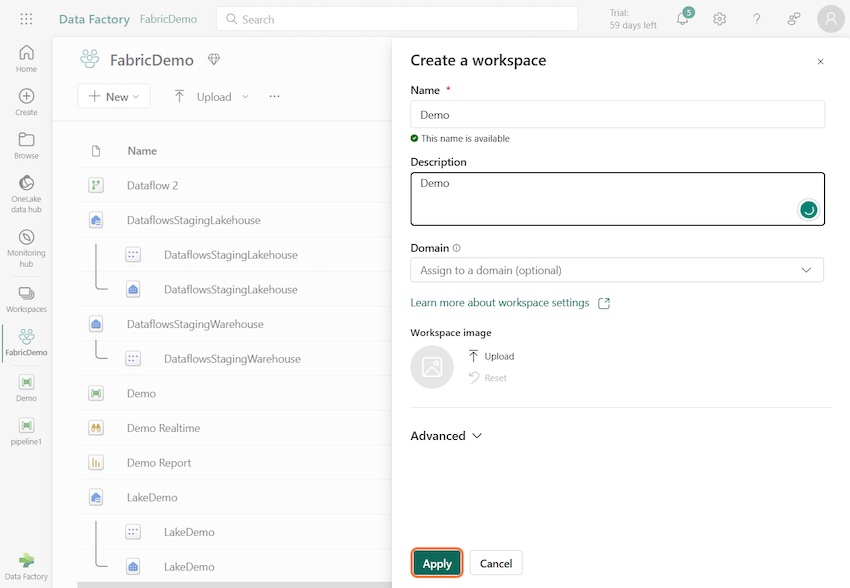Open Upload dropdown arrow
The height and width of the screenshot is (588, 850).
tap(245, 96)
